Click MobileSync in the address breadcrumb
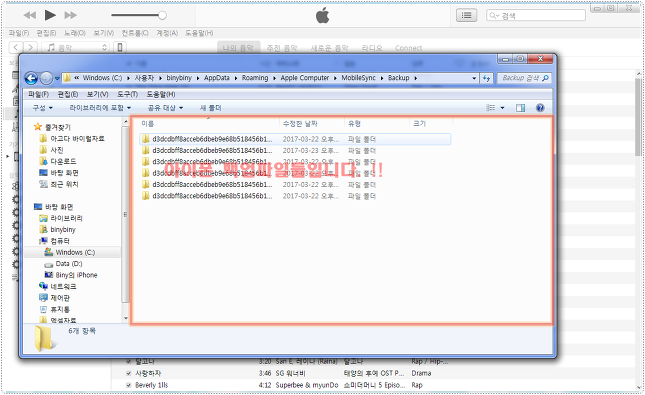 358,78
